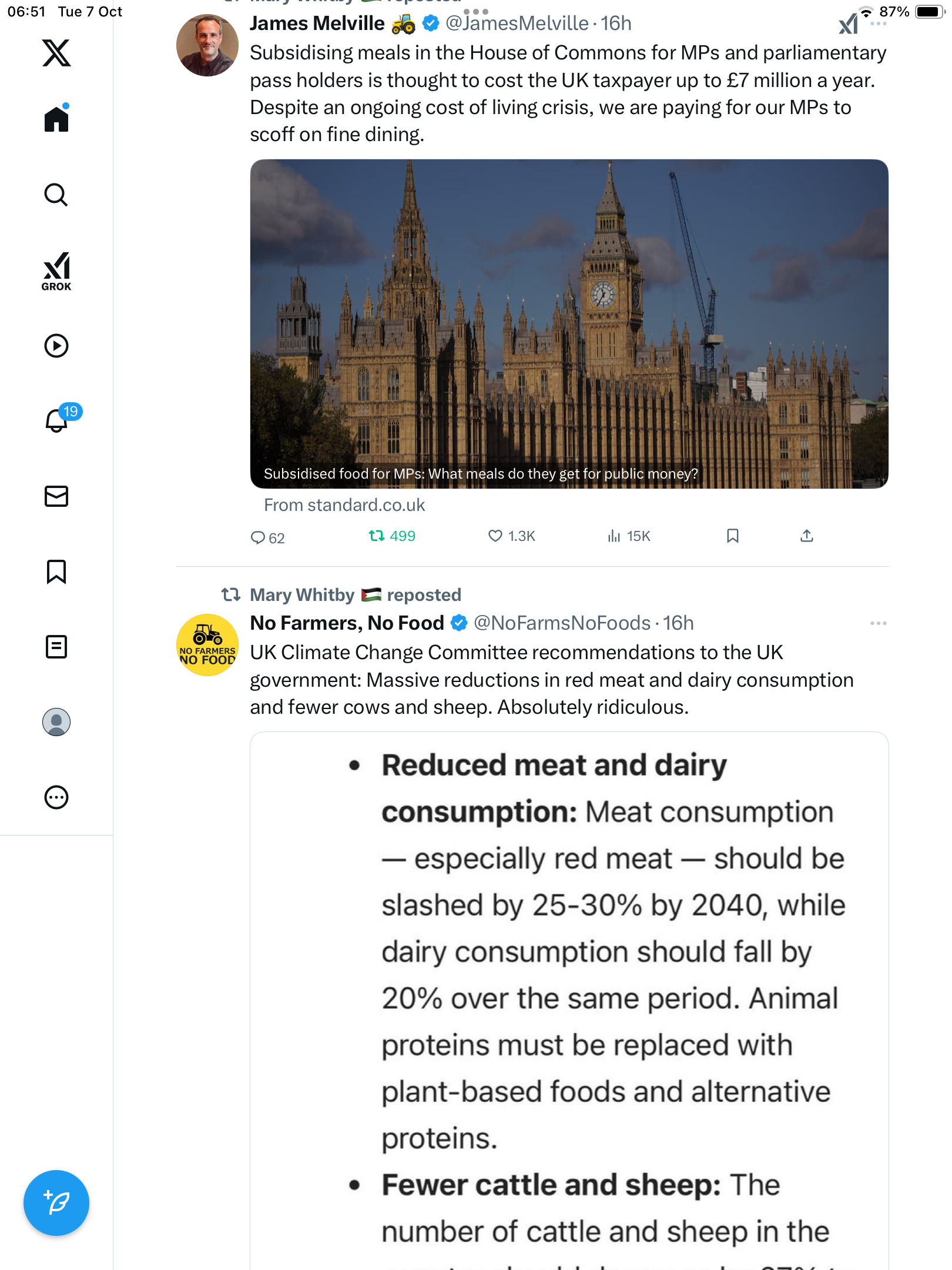Viewport: 952px width, 1270px height.
Task: Open notifications bell with 19 badge
Action: (57, 420)
